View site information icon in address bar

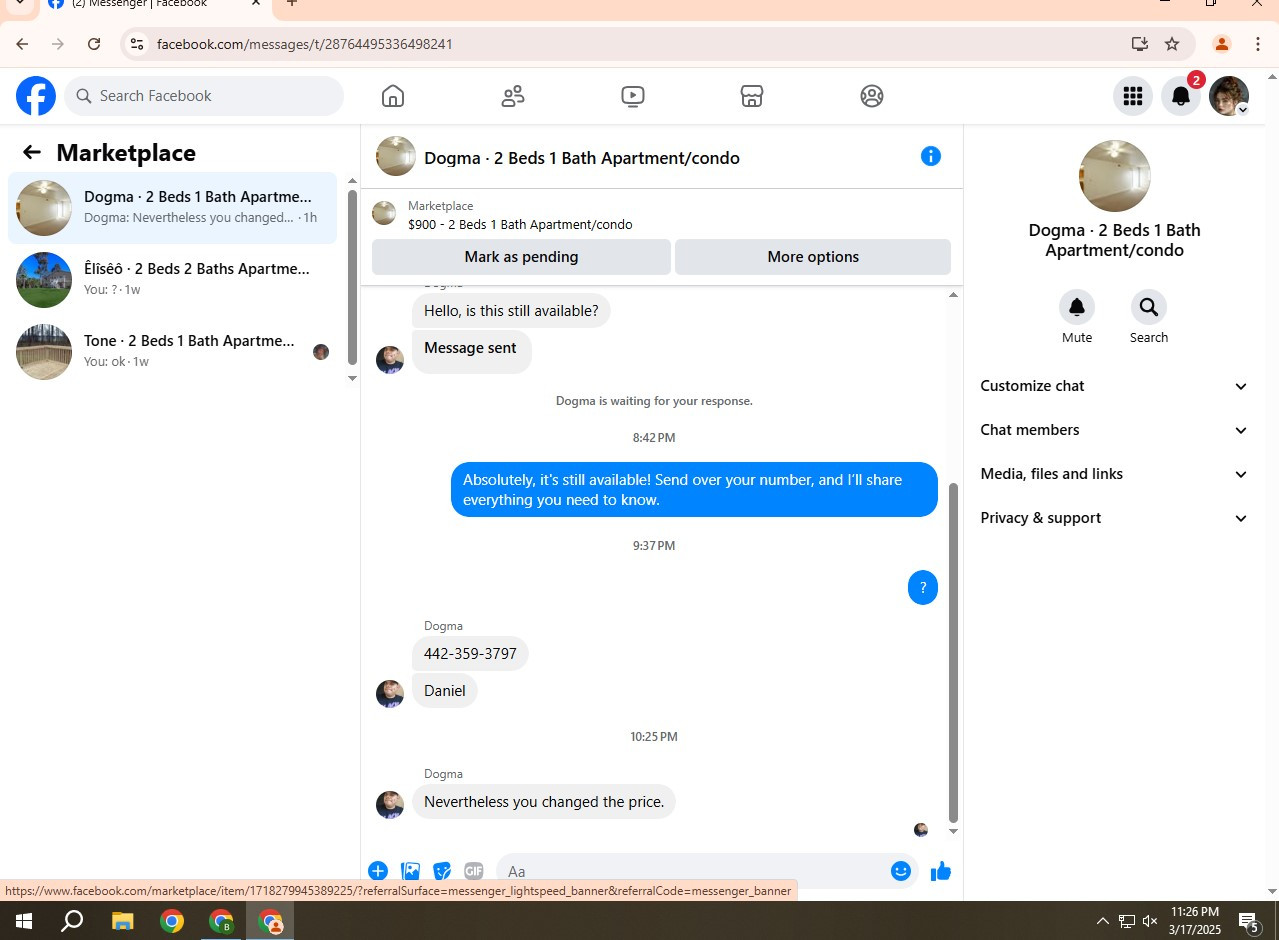pos(138,44)
